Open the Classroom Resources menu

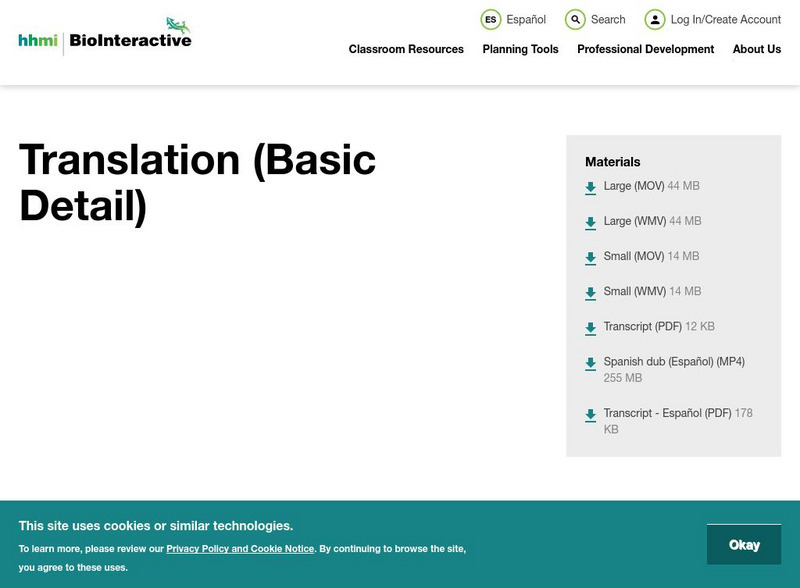(x=404, y=49)
